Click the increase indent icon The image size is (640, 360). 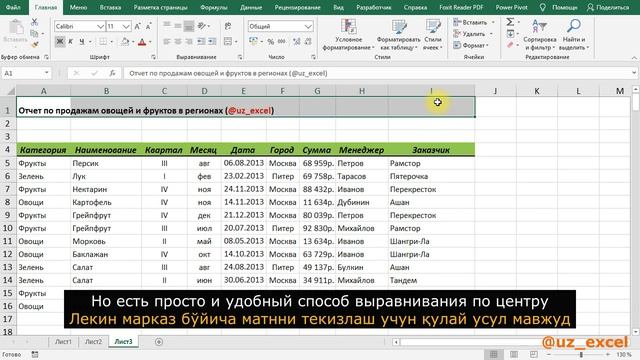point(212,42)
